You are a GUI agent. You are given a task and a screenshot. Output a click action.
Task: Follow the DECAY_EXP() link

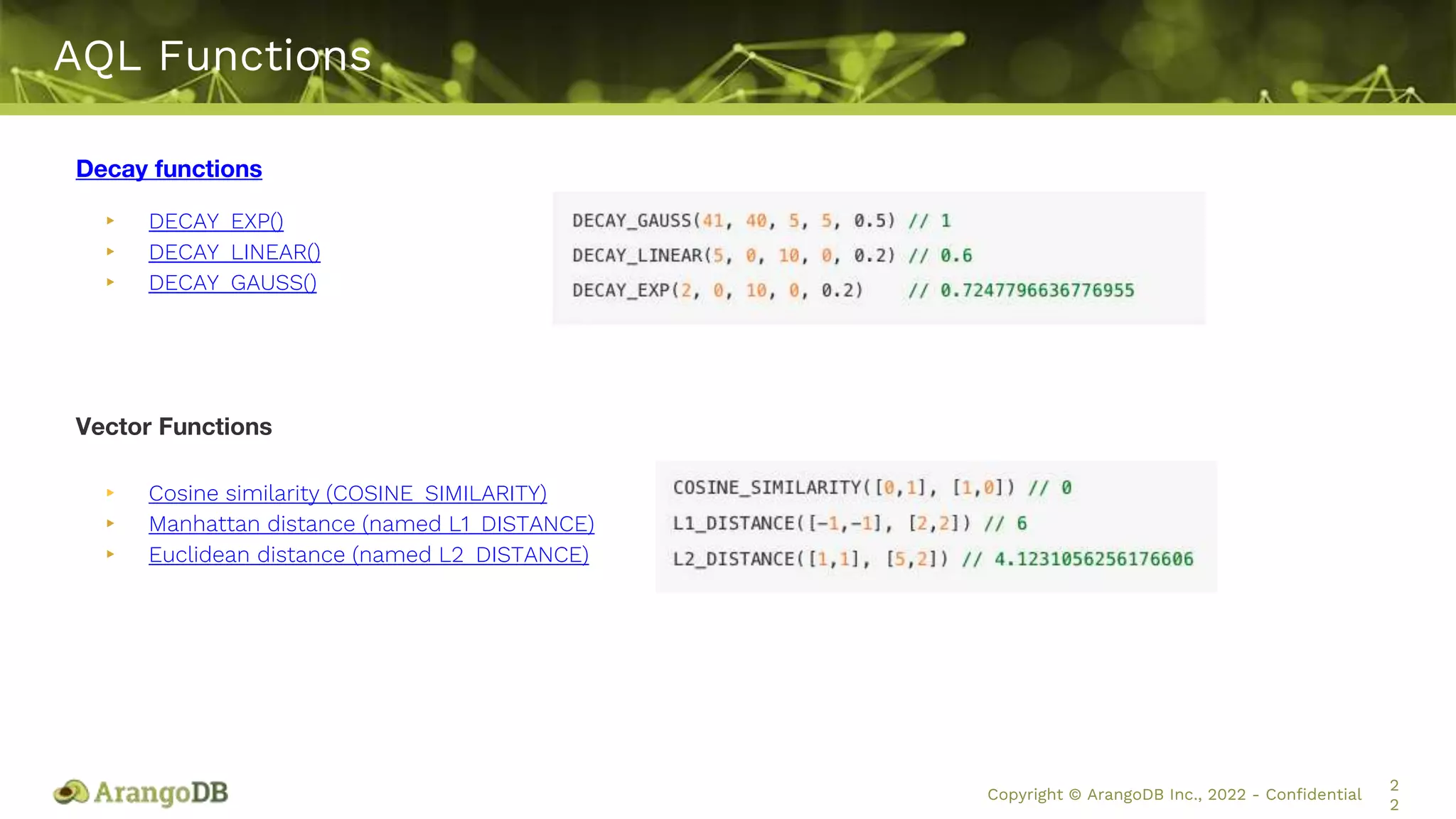click(216, 221)
